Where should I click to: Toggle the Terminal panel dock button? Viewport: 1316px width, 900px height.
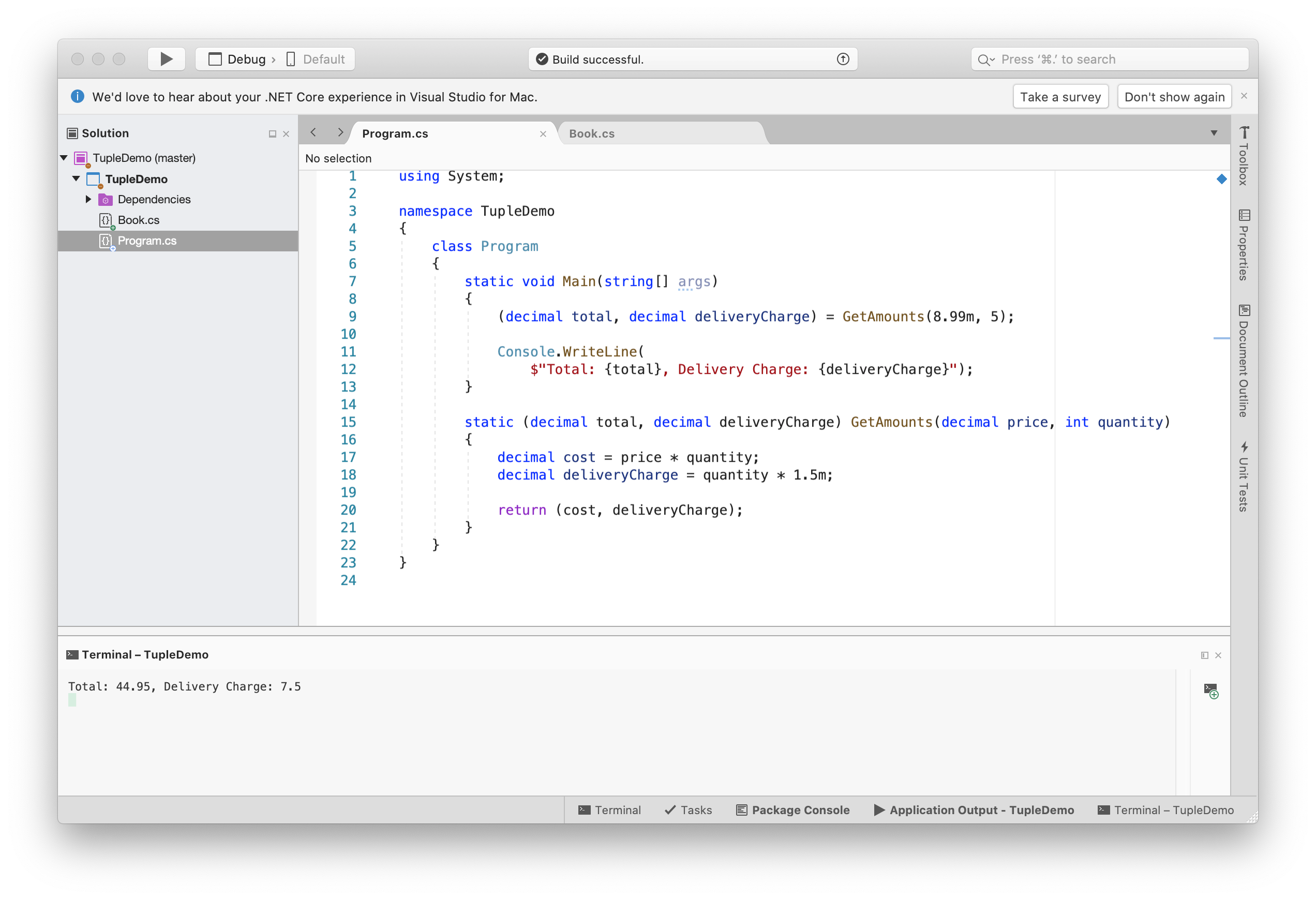click(1204, 655)
